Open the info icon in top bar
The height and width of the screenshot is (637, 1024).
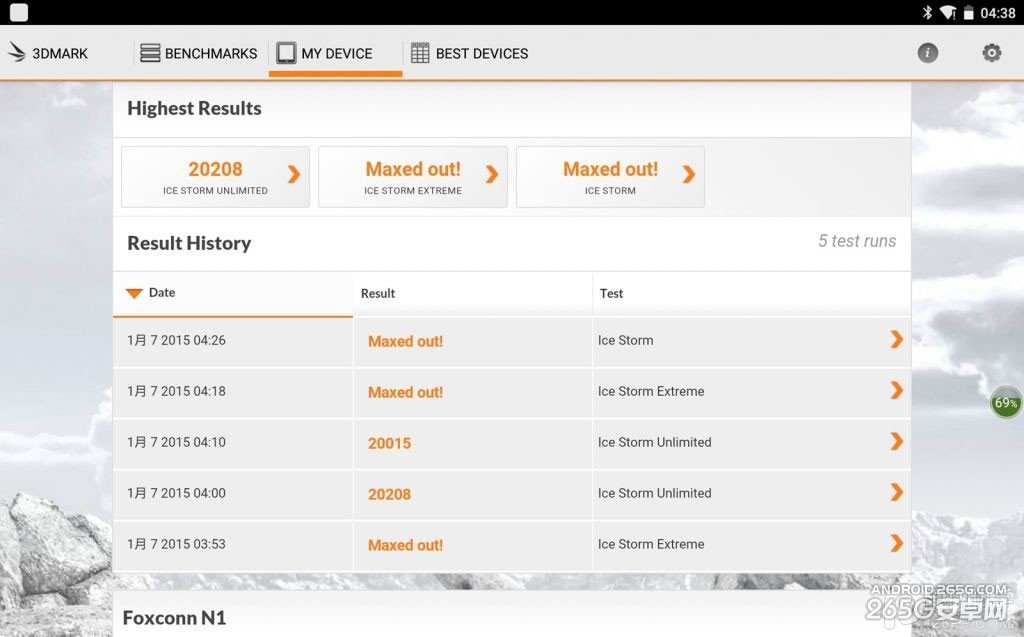pyautogui.click(x=928, y=53)
